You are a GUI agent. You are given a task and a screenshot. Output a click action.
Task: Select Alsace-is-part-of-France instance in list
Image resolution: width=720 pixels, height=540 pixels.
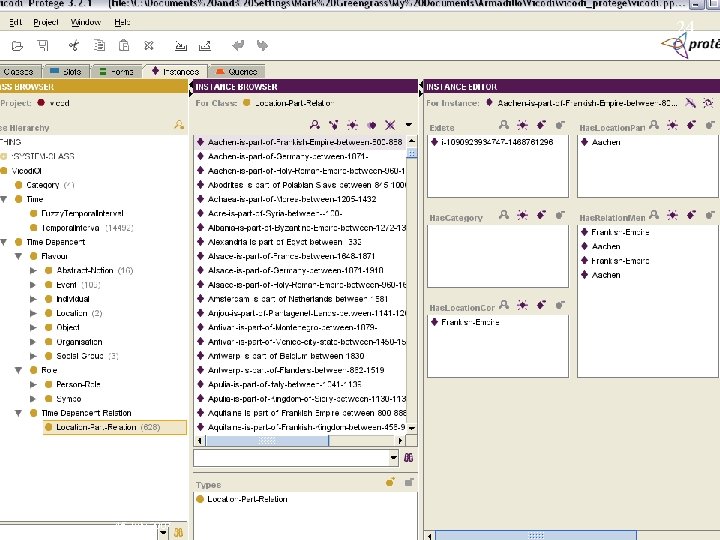tap(284, 256)
